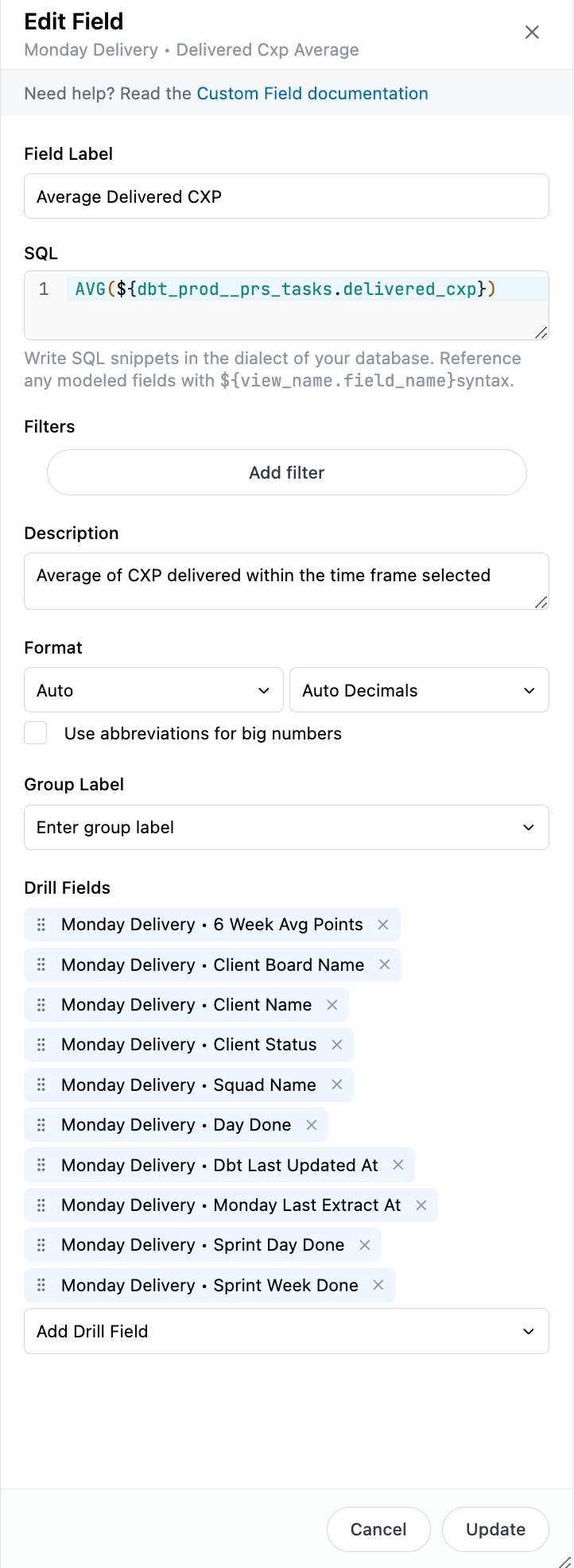Viewport: 574px width, 1568px height.
Task: Cancel the field edit
Action: click(378, 1529)
